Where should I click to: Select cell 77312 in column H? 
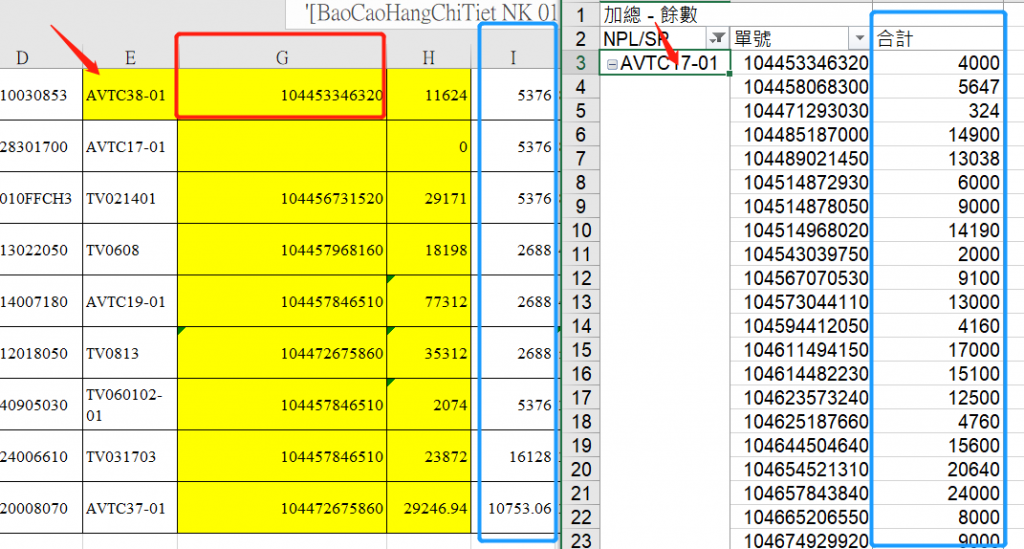coord(428,301)
